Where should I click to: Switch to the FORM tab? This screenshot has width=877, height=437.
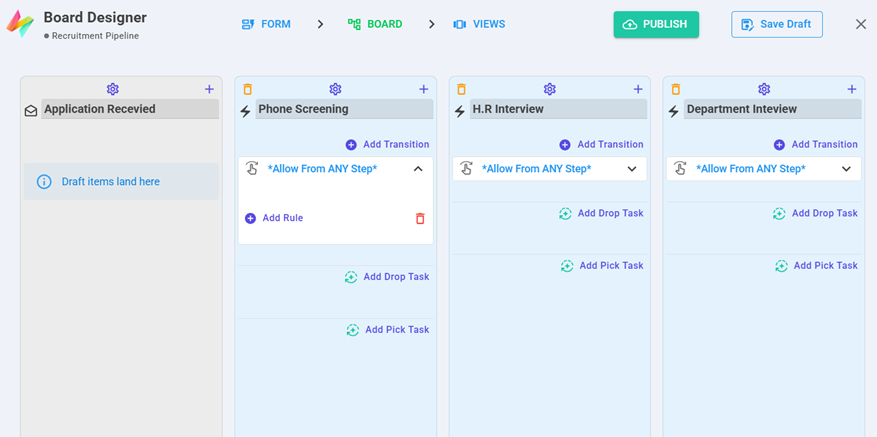[266, 24]
